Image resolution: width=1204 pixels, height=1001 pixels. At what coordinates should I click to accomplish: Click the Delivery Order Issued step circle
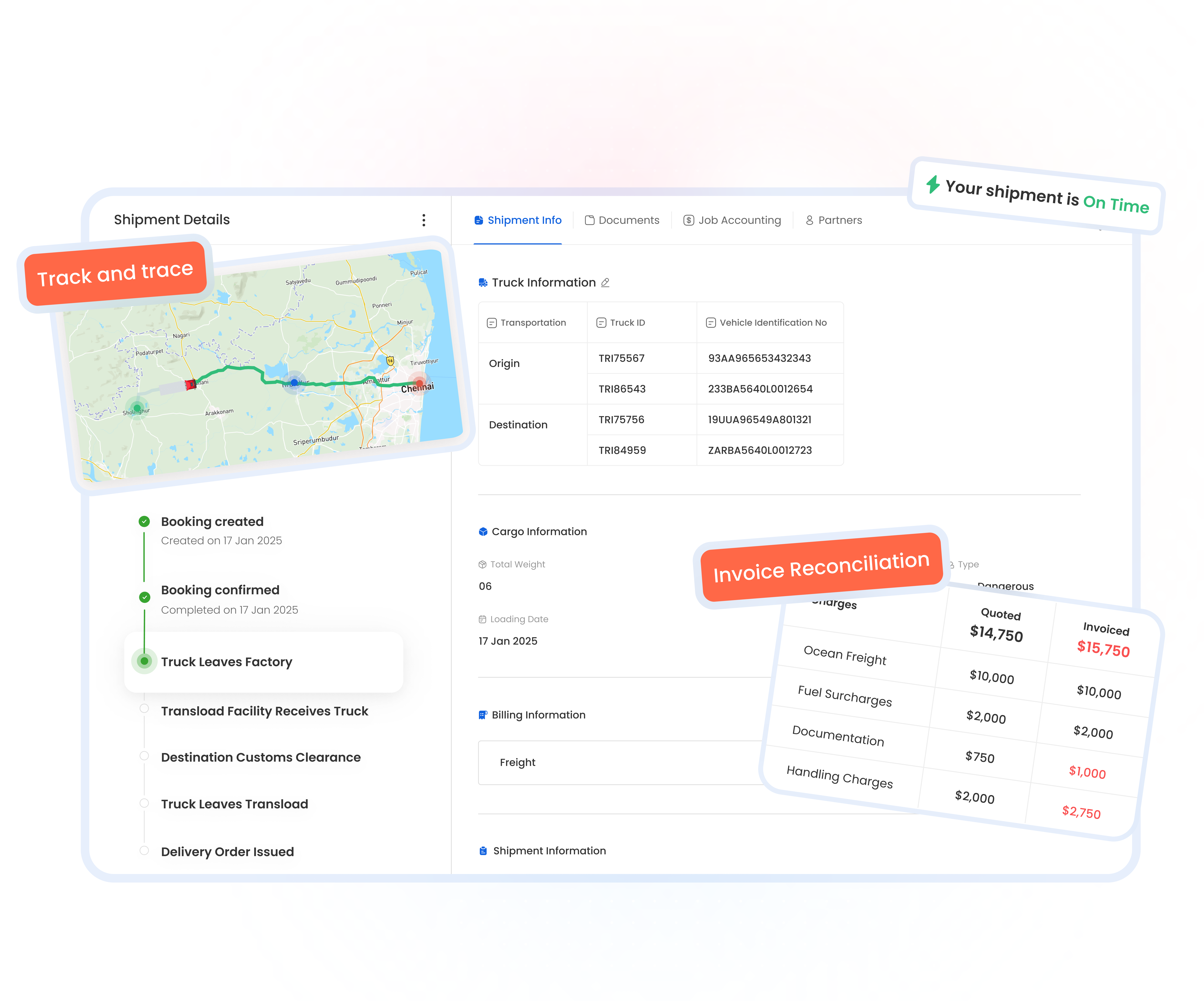[144, 850]
